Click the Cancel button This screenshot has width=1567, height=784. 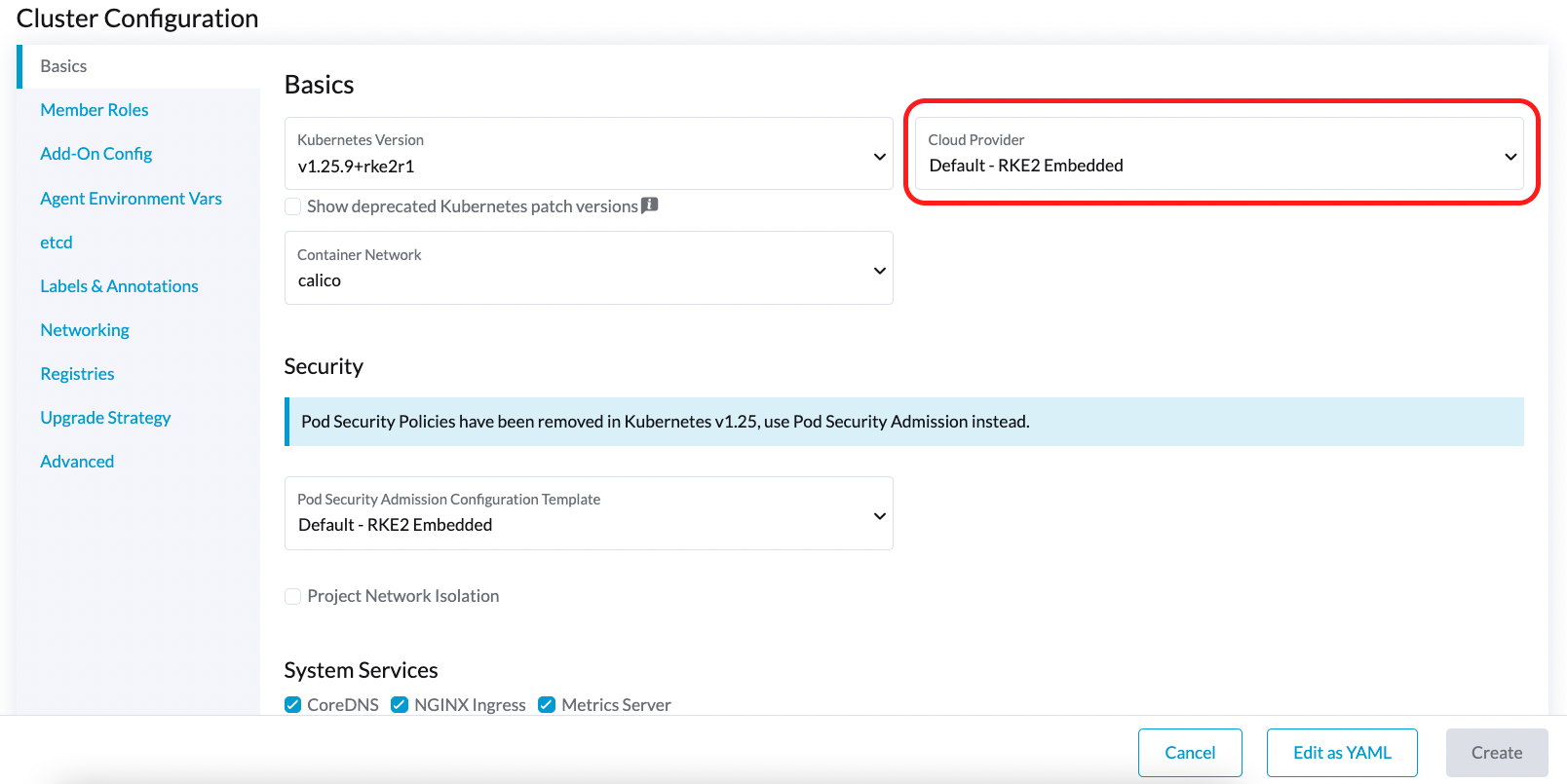click(1190, 753)
